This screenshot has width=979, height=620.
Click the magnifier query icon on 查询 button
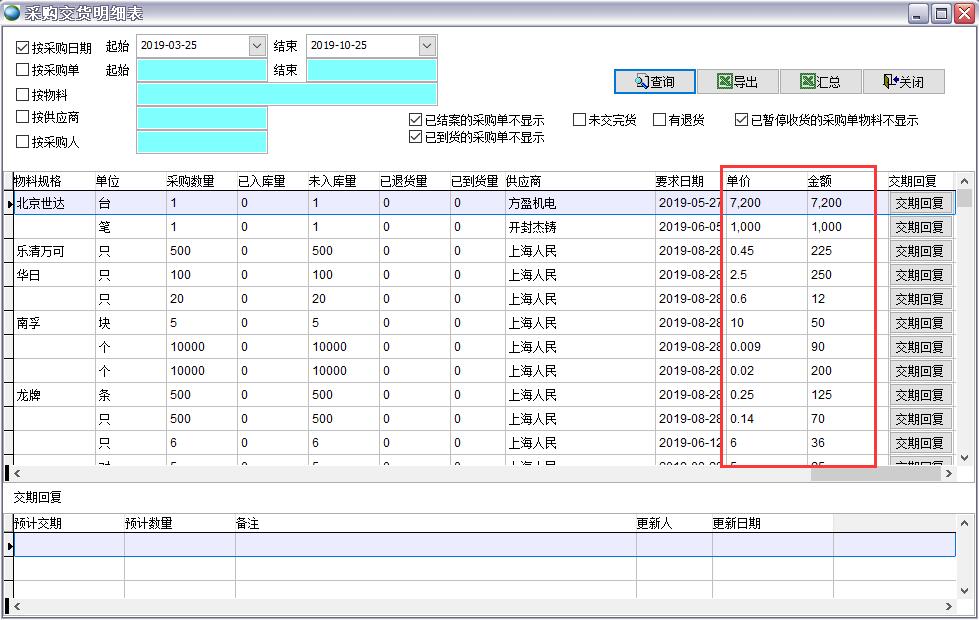coord(640,81)
